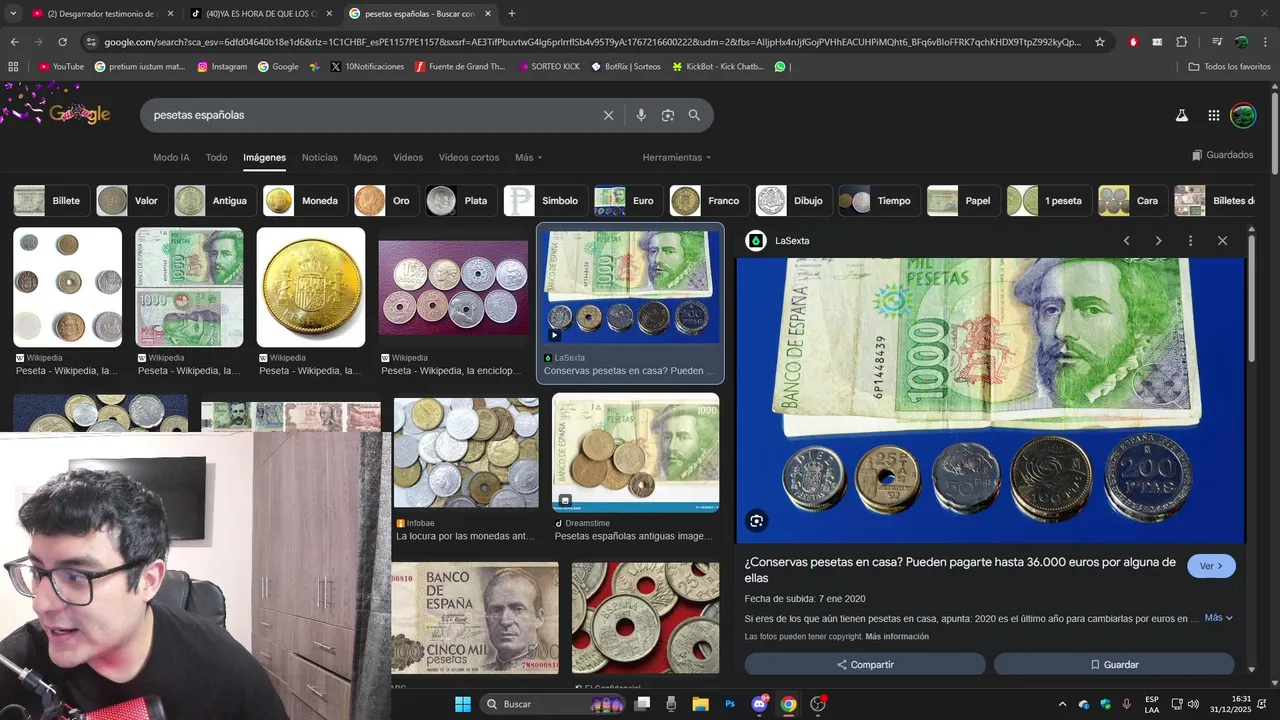Click the 'Más información' copyright link
Screen dimensions: 1280x720
[x=897, y=637]
